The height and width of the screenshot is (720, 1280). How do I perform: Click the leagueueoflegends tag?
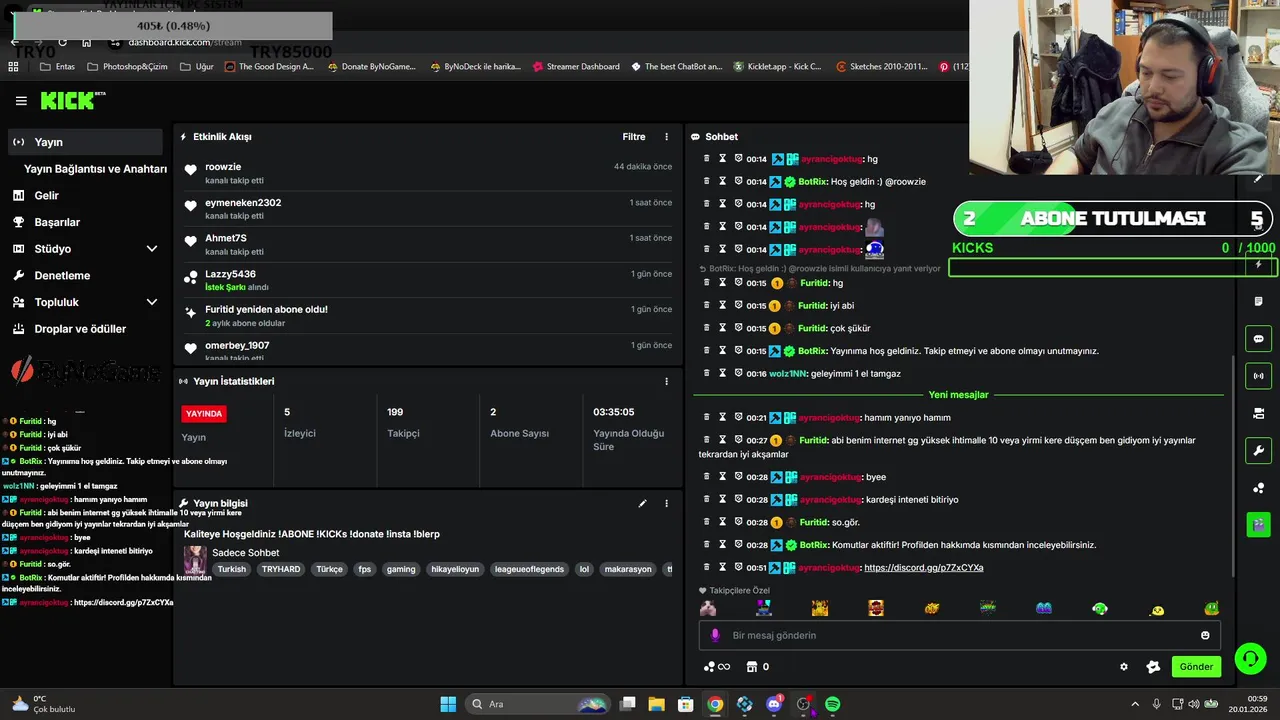coord(529,569)
